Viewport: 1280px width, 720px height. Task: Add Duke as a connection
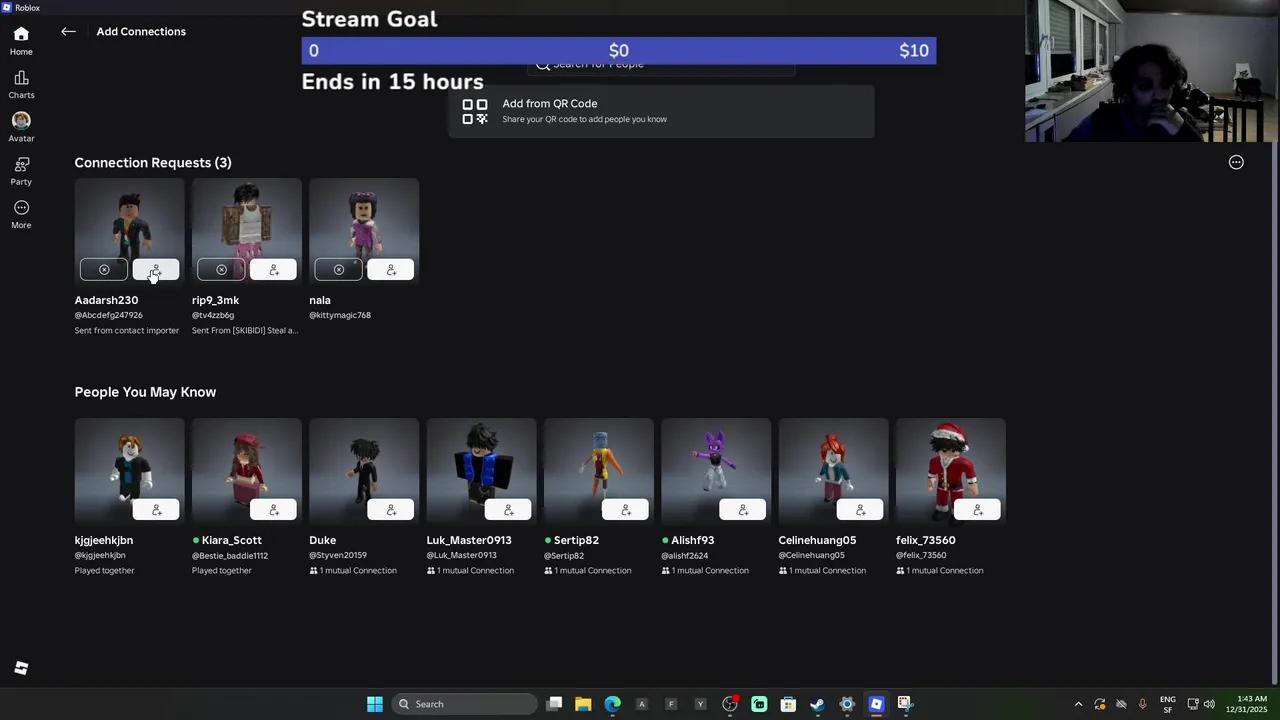tap(391, 510)
